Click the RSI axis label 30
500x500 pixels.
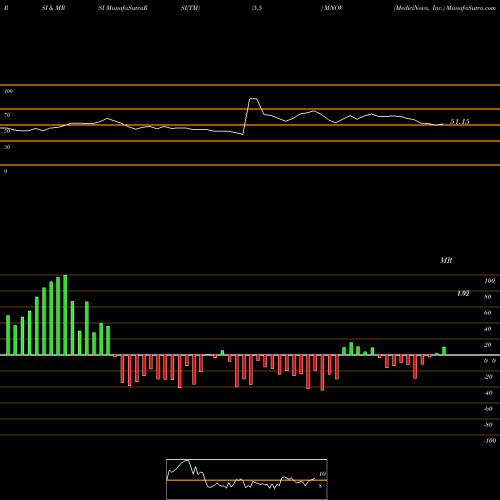7,147
